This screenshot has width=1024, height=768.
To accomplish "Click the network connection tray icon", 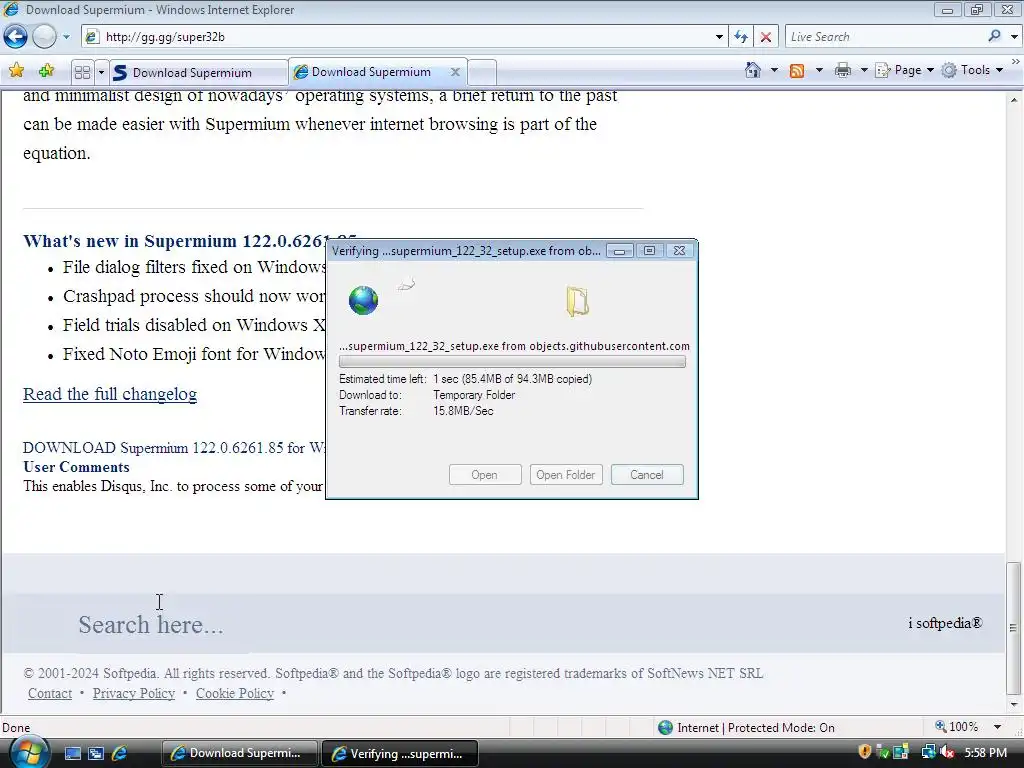I will click(x=928, y=752).
